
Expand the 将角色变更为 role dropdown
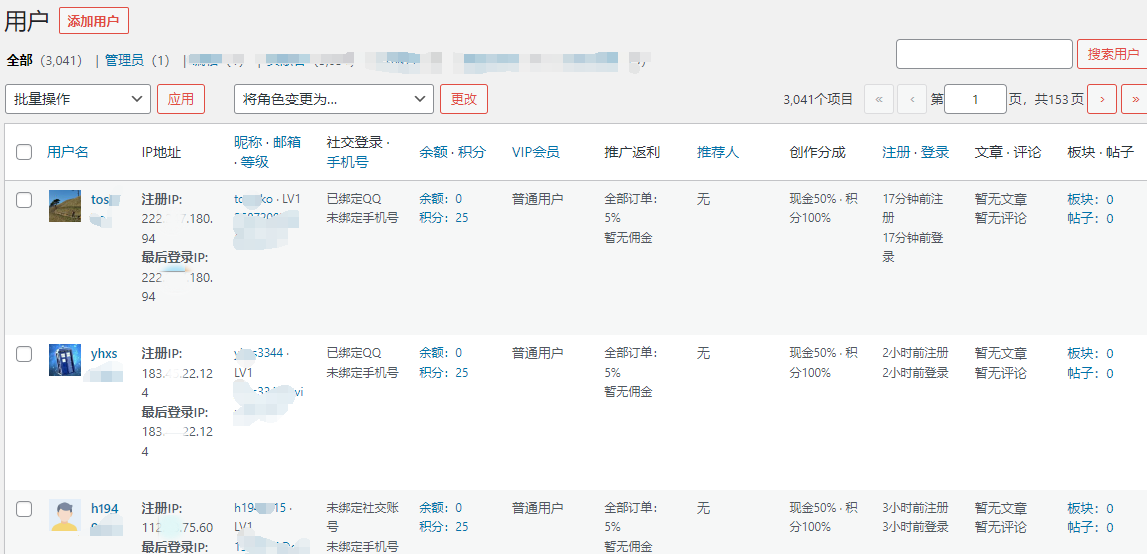(x=334, y=99)
